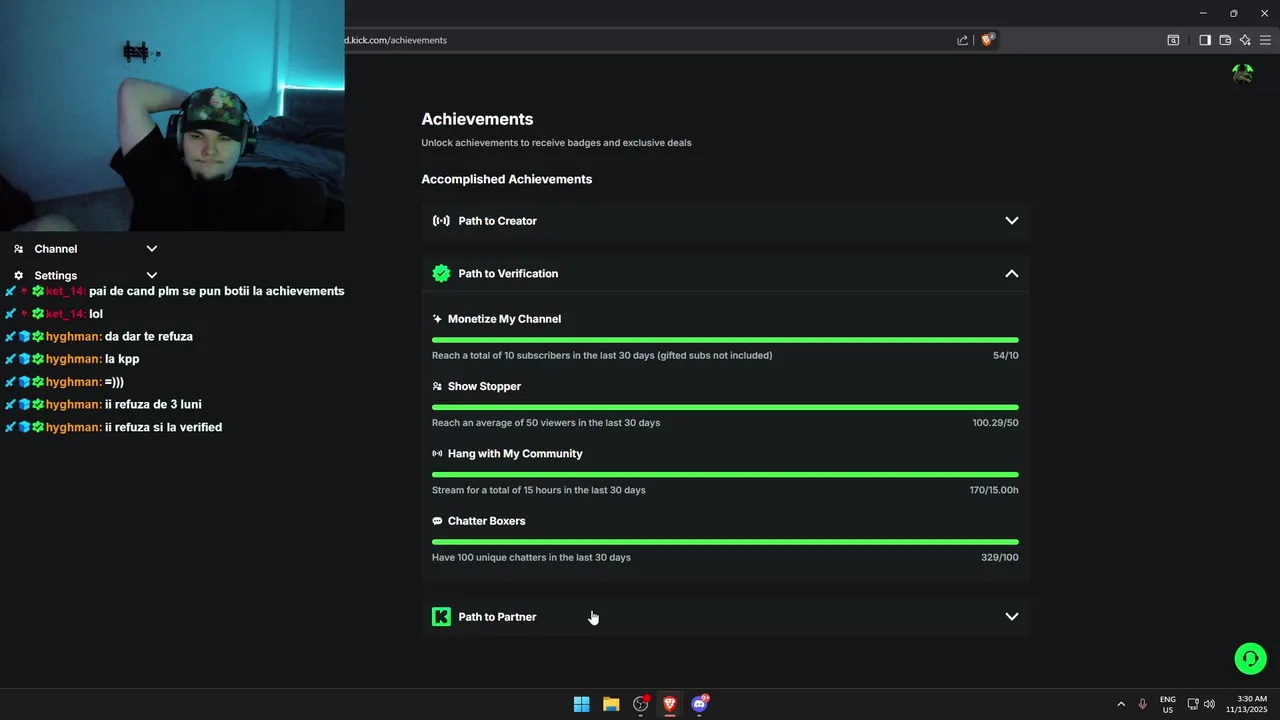This screenshot has height=720, width=1280.
Task: Click the Path to Creator broadcast icon
Action: [x=441, y=221]
